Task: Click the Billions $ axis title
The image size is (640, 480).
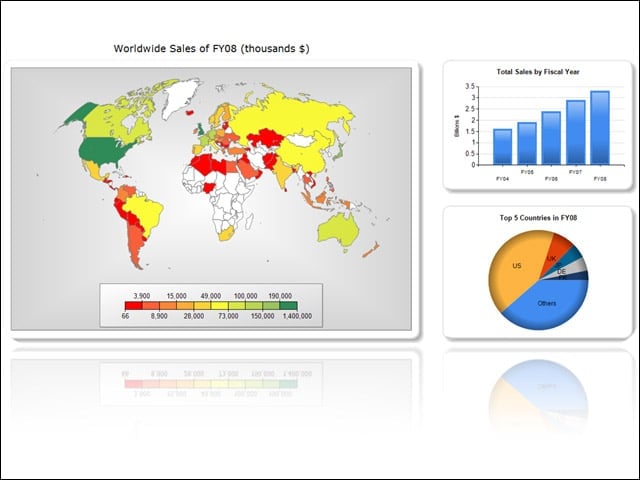Action: tap(457, 126)
